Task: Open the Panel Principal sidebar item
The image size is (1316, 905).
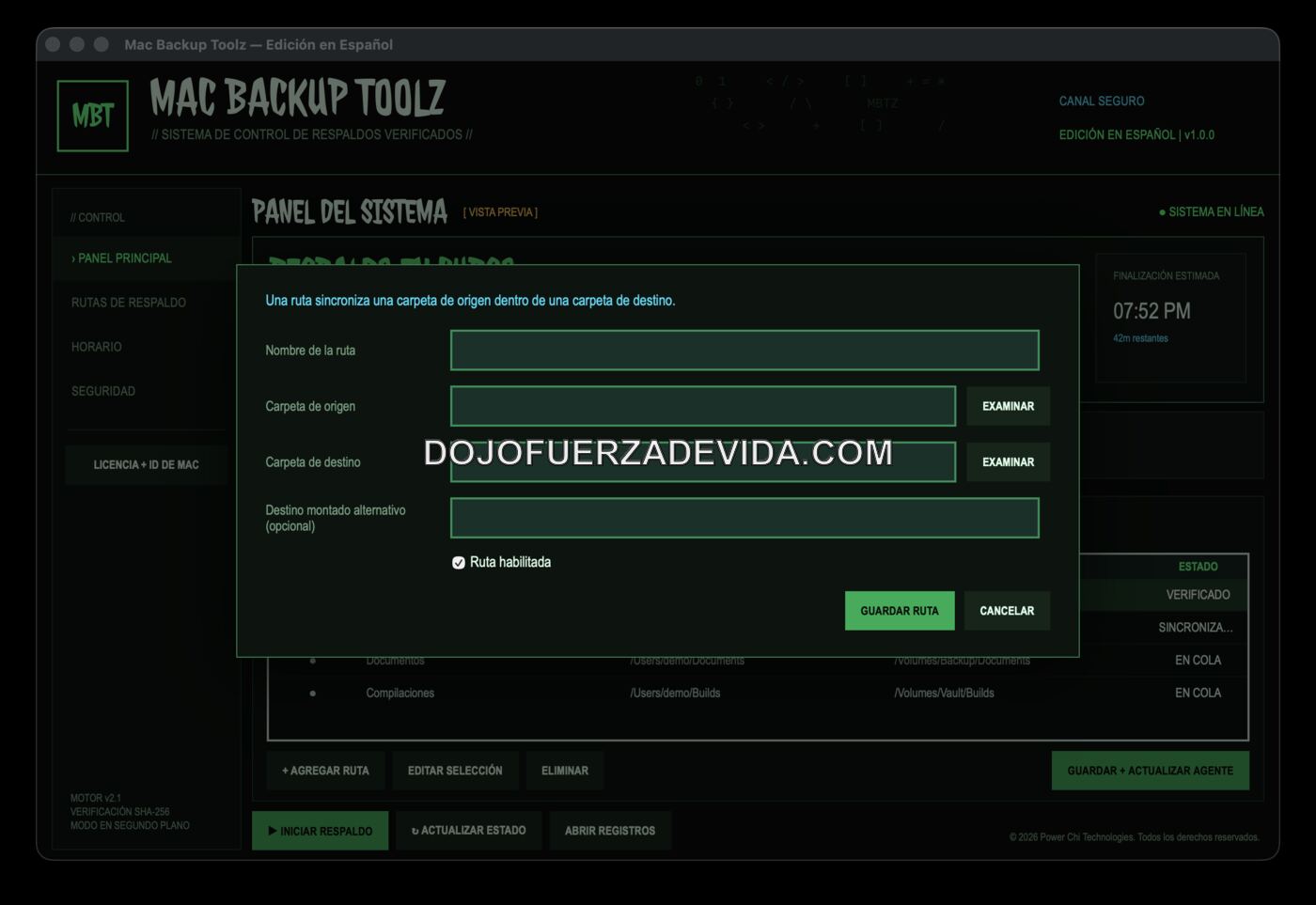Action: pyautogui.click(x=147, y=258)
